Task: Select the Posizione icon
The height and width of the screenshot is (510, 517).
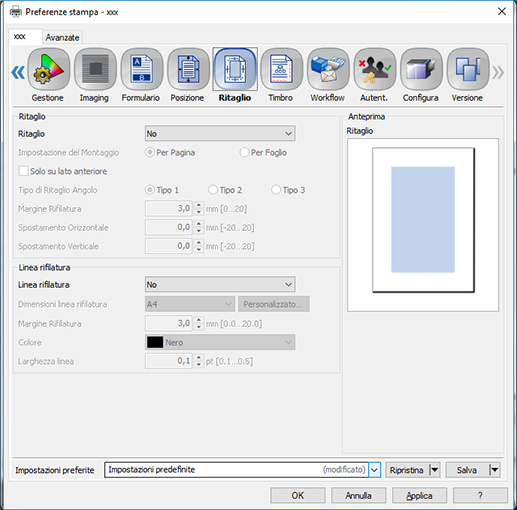Action: point(188,69)
